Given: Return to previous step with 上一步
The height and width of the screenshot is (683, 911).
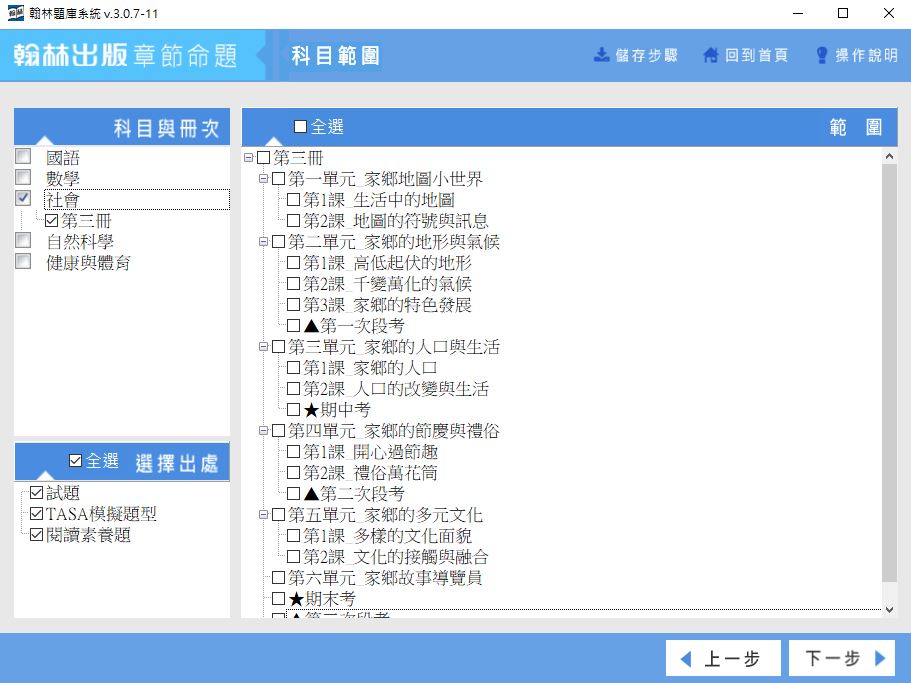Looking at the screenshot, I should pyautogui.click(x=718, y=659).
